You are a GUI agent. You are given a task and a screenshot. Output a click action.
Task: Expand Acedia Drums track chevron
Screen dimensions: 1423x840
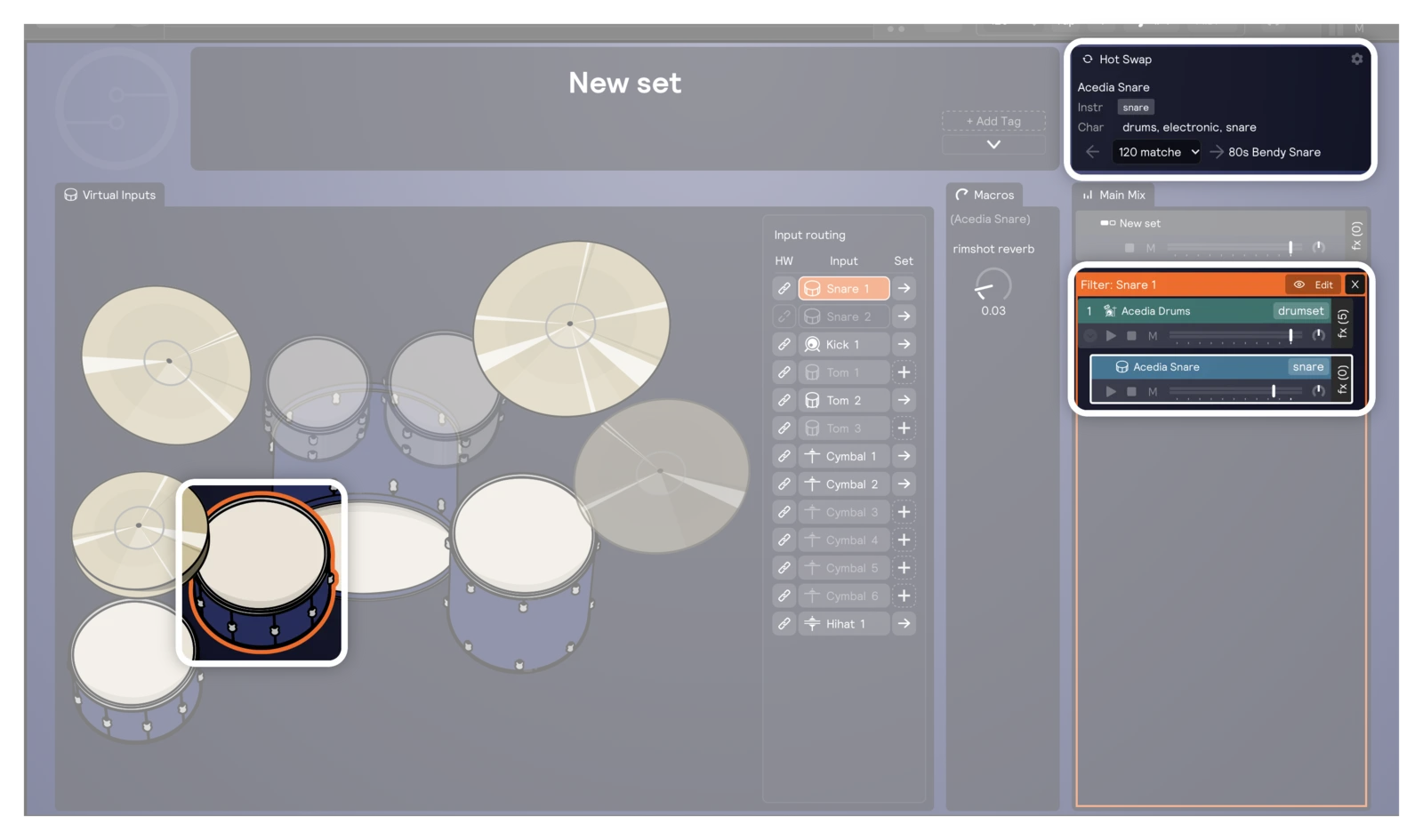1090,336
